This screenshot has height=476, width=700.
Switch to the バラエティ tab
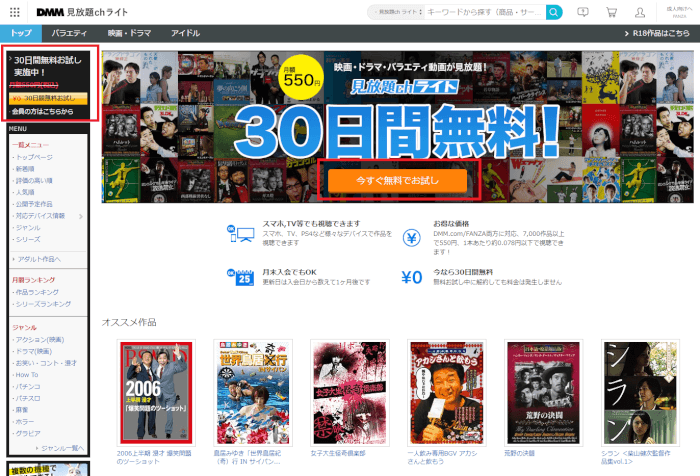69,33
